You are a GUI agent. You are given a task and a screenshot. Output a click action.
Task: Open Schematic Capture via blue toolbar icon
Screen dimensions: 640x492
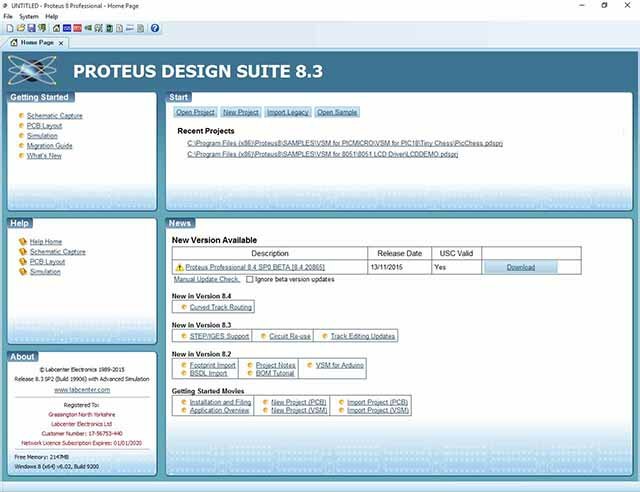click(67, 28)
